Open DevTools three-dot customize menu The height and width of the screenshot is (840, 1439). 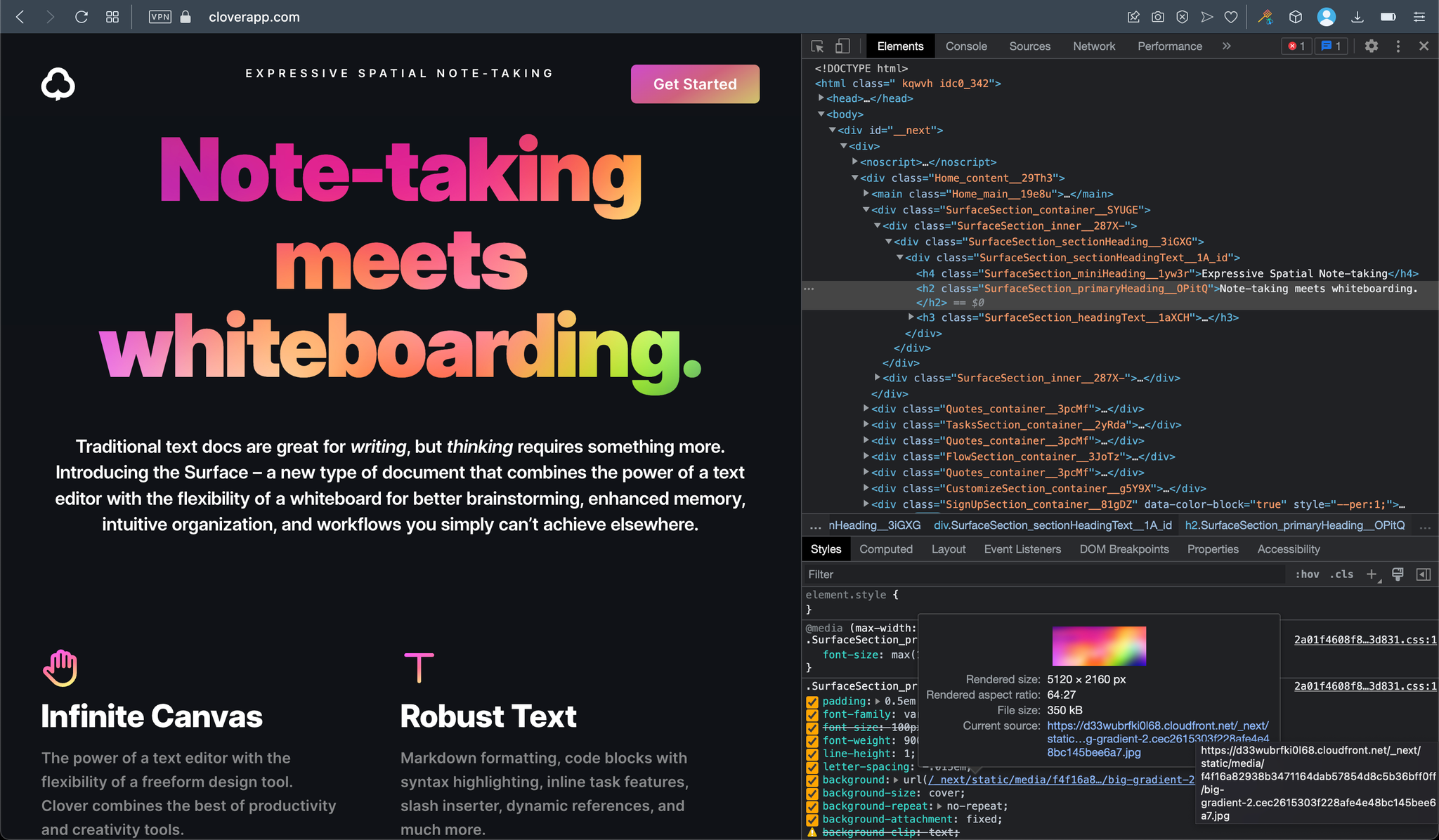[1398, 46]
